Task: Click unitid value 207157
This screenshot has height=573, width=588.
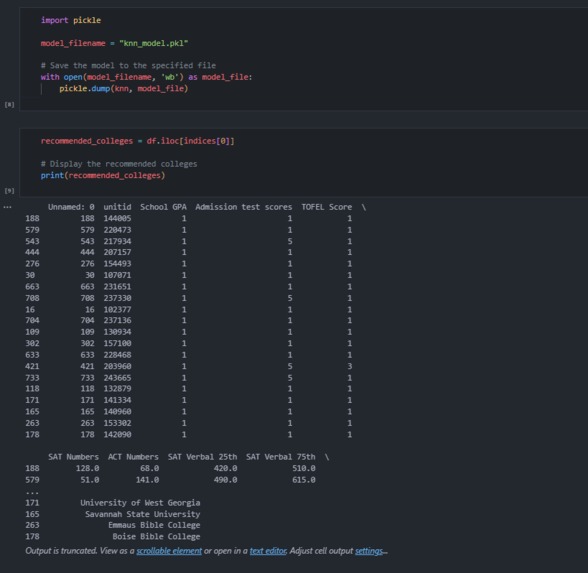Action: coord(117,252)
